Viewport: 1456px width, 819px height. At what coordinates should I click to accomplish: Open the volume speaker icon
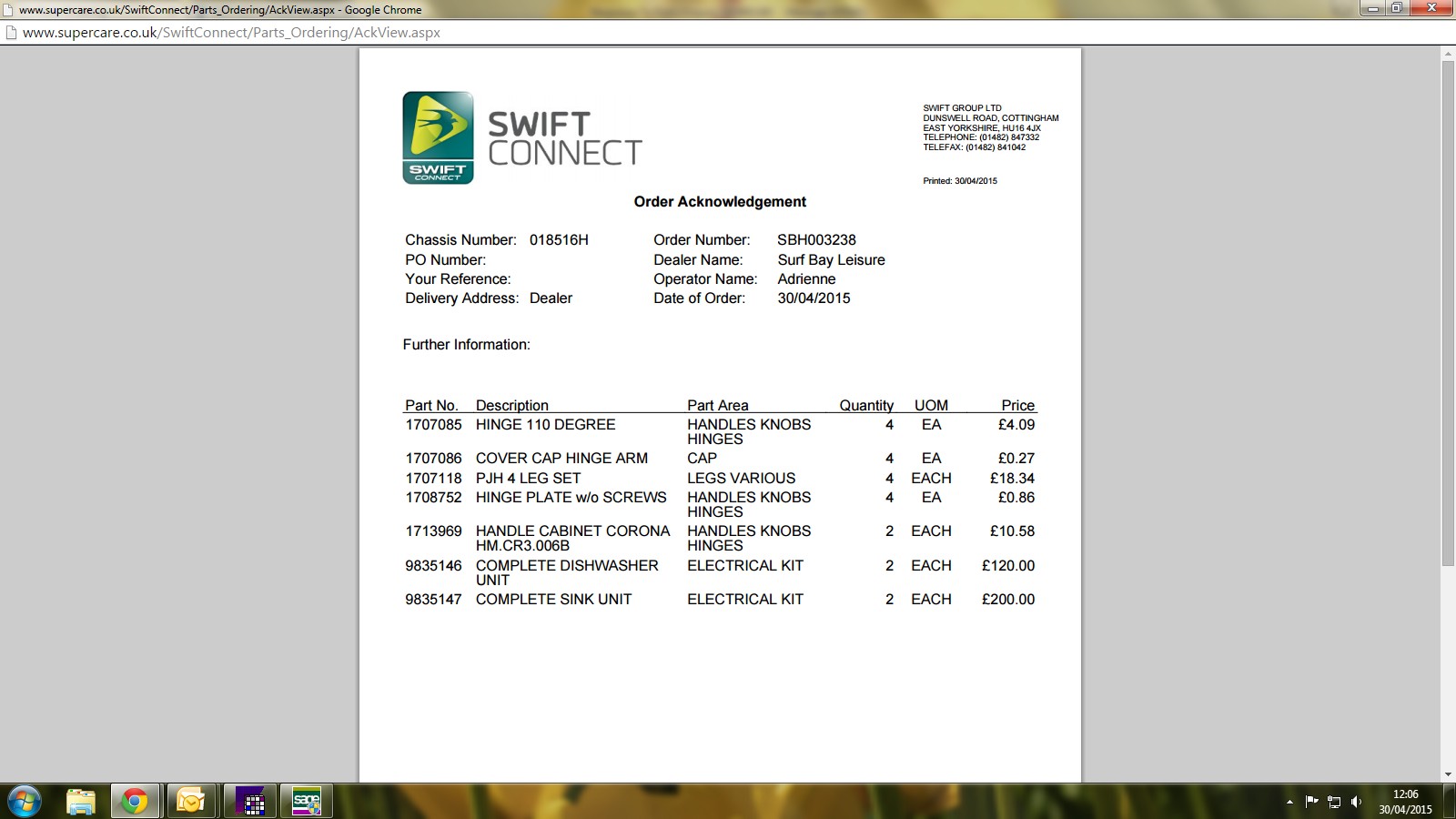click(x=1356, y=802)
